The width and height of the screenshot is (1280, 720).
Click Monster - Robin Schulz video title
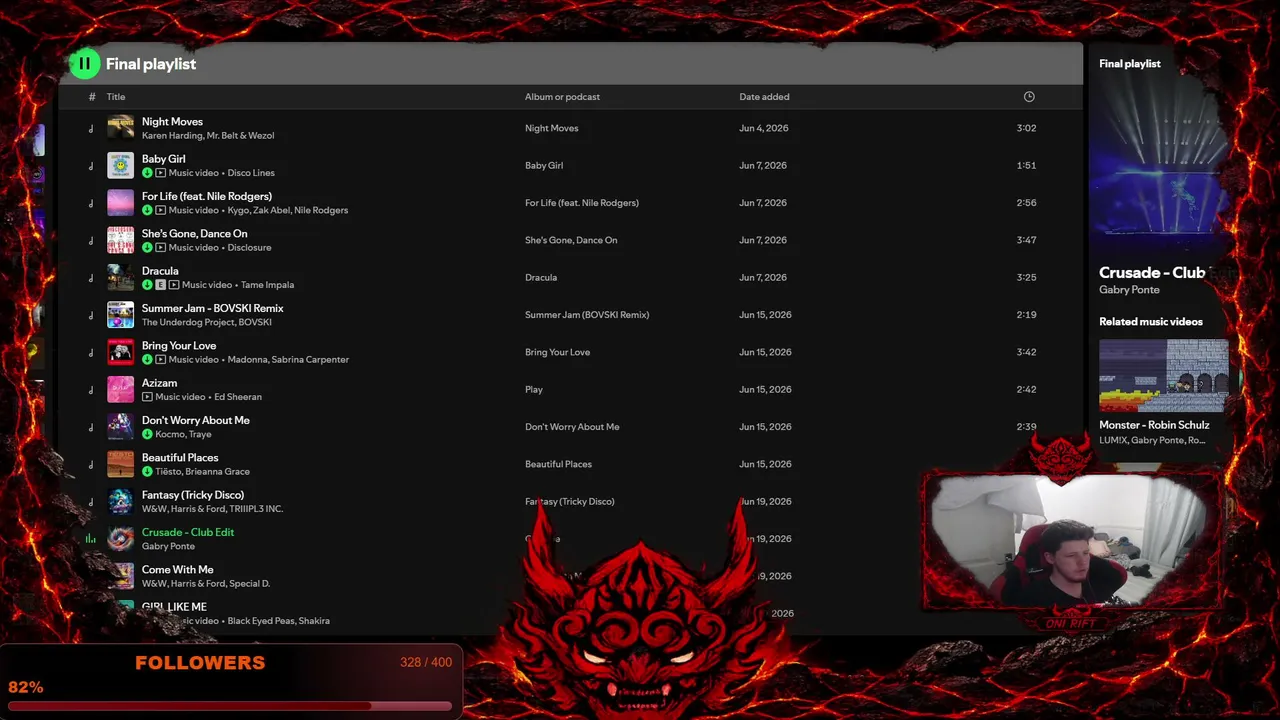pos(1154,425)
